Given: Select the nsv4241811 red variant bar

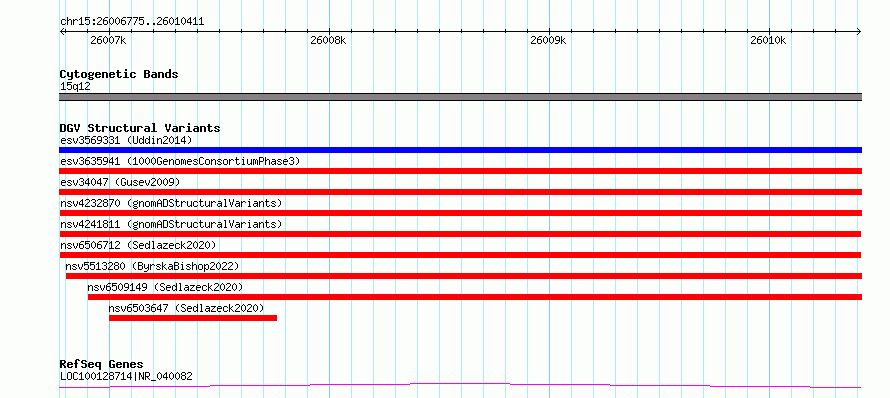Looking at the screenshot, I should coord(460,234).
